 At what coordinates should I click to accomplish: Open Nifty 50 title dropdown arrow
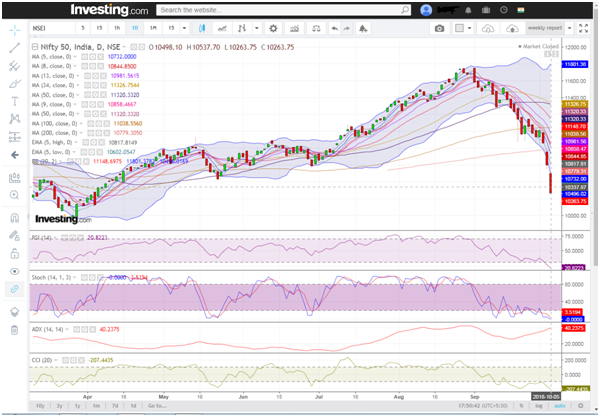pyautogui.click(x=124, y=47)
